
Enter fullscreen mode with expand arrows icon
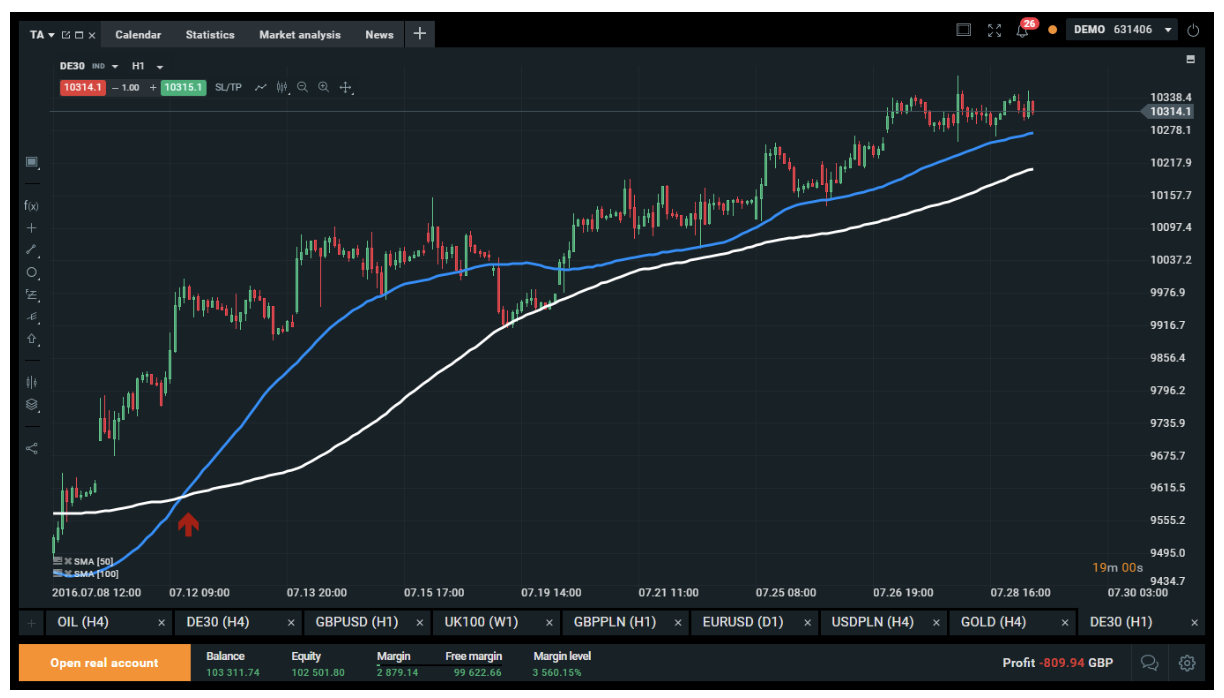point(993,31)
